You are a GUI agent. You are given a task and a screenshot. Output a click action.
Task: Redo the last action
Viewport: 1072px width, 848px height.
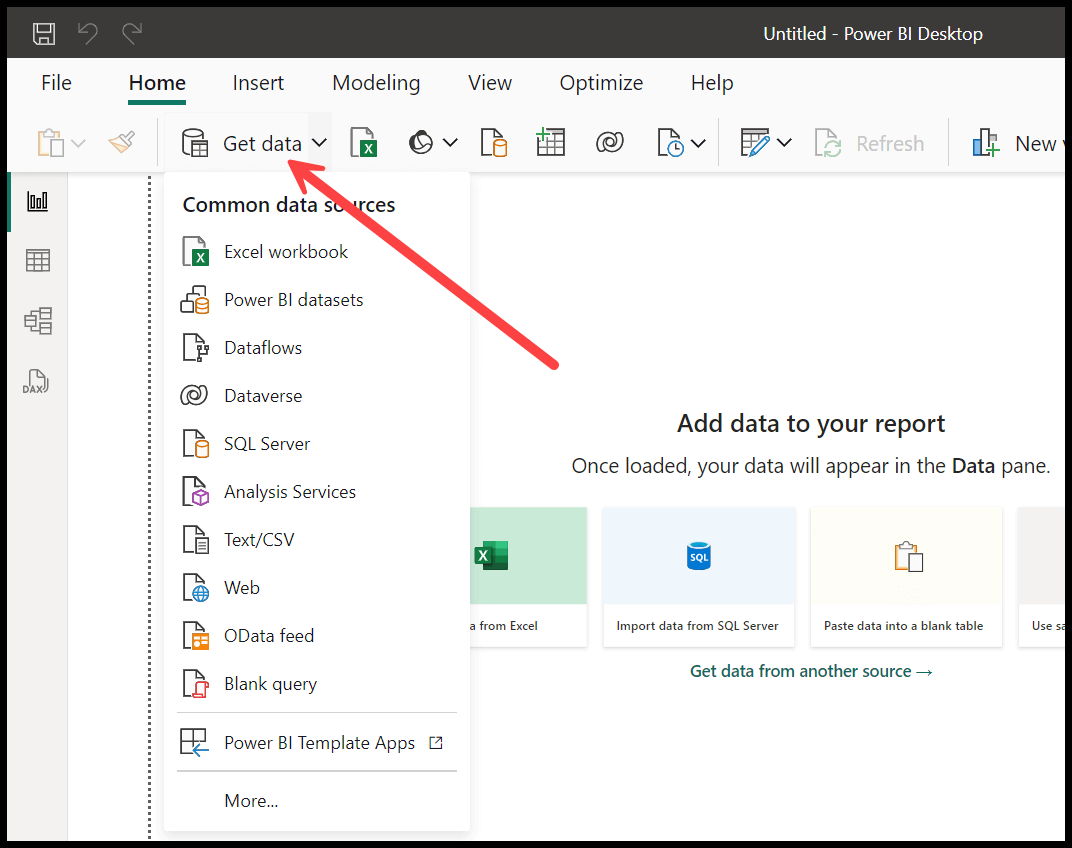pos(132,33)
